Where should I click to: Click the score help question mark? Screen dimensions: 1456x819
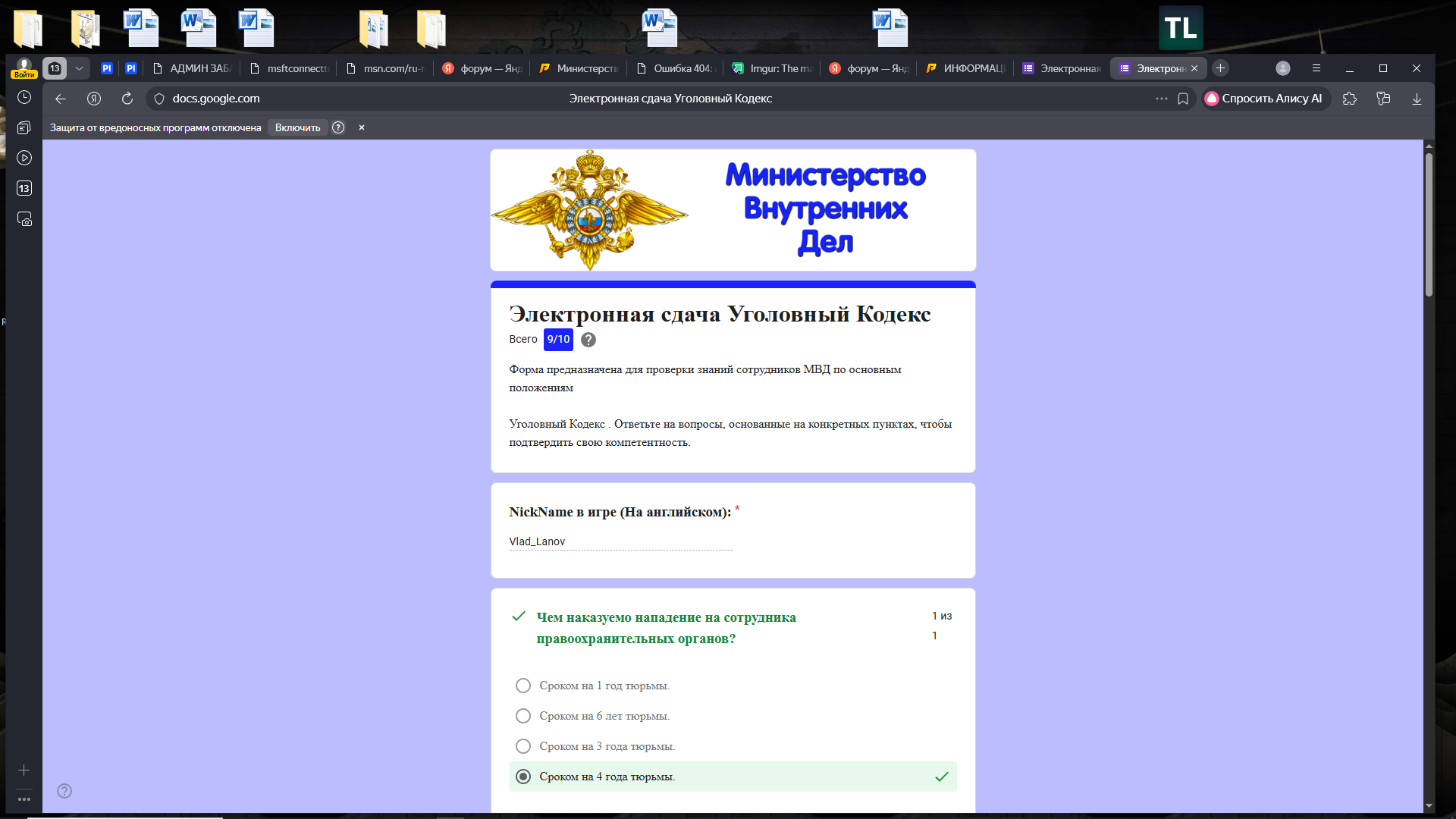[588, 340]
